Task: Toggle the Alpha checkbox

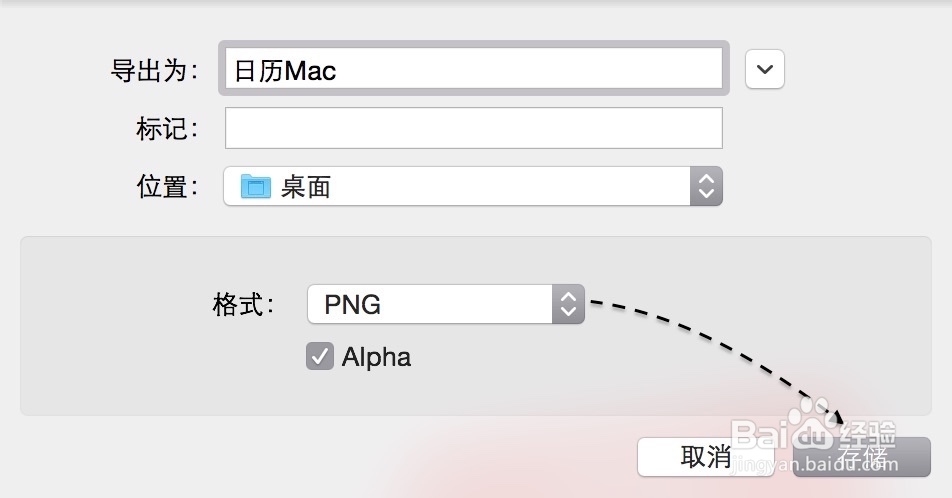Action: pos(319,357)
